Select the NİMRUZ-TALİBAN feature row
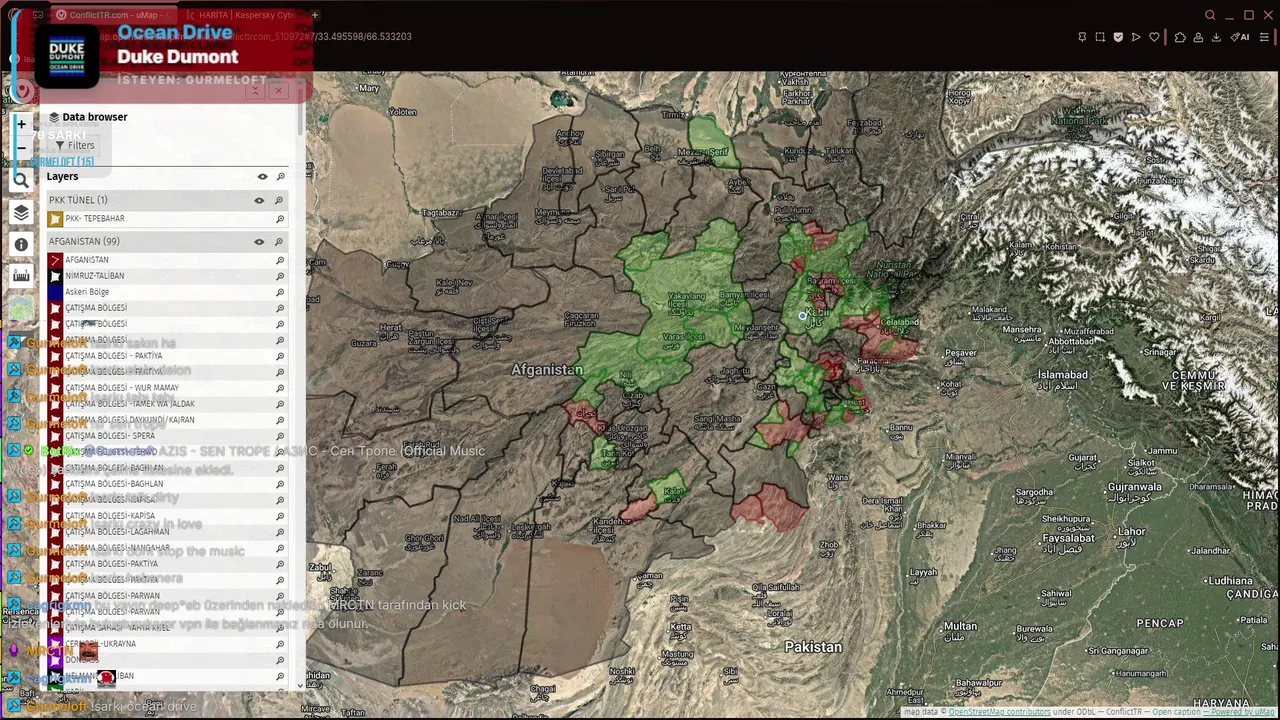1280x720 pixels. [167, 276]
